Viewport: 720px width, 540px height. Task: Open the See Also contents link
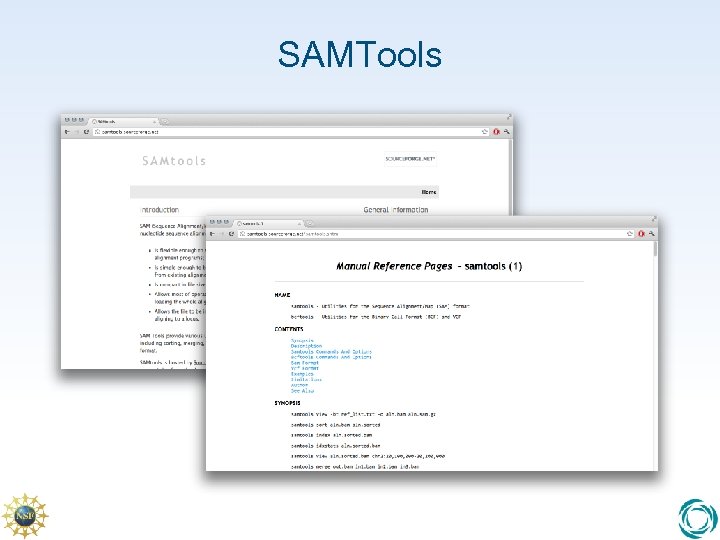pyautogui.click(x=302, y=391)
